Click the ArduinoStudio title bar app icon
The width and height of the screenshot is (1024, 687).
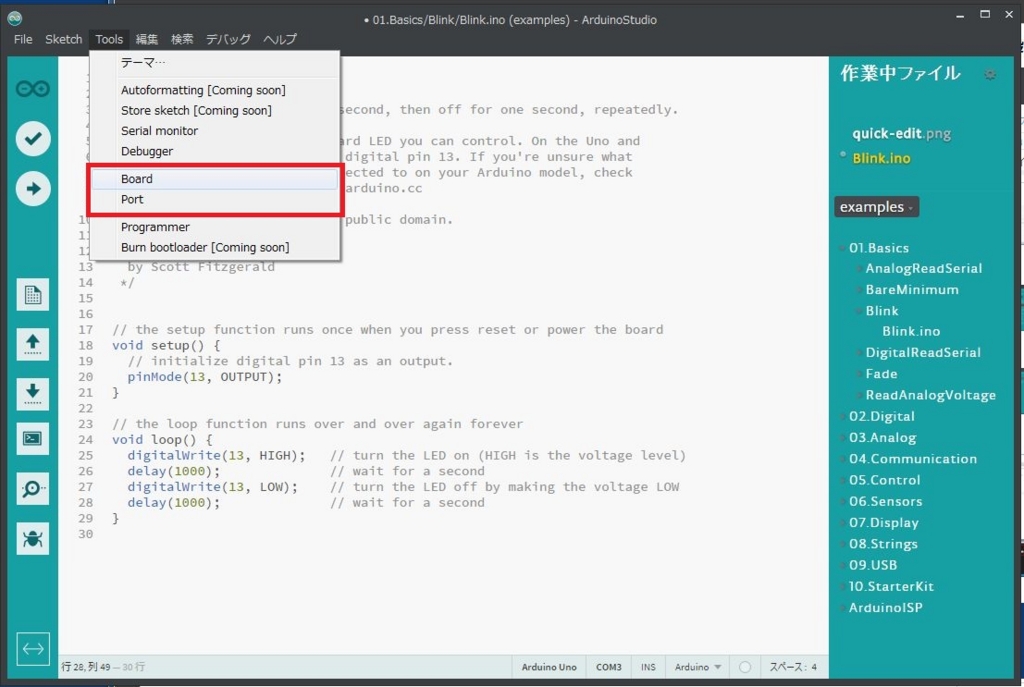coord(14,18)
